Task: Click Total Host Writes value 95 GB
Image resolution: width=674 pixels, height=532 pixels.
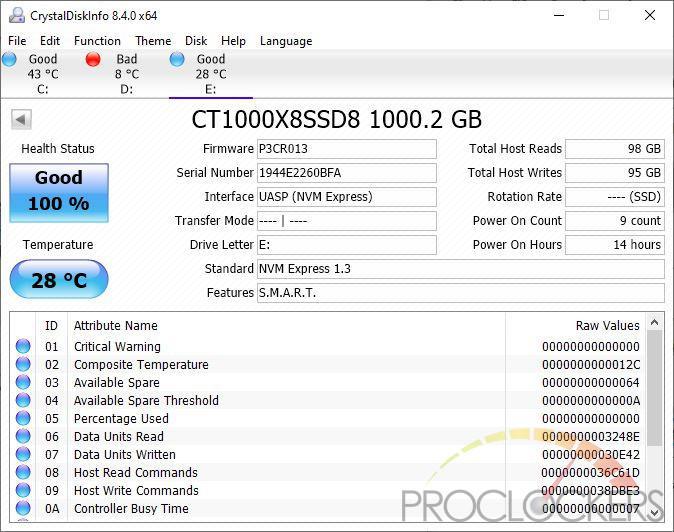Action: click(x=615, y=173)
